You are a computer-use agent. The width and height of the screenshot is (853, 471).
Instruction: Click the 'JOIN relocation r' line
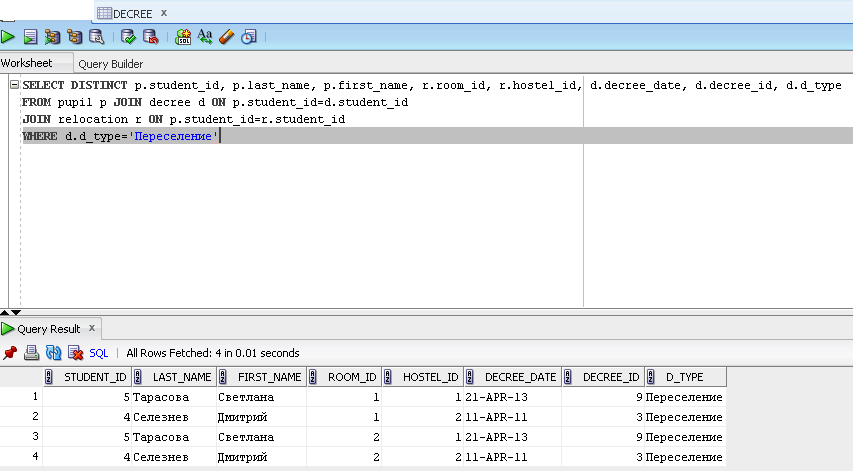point(184,119)
